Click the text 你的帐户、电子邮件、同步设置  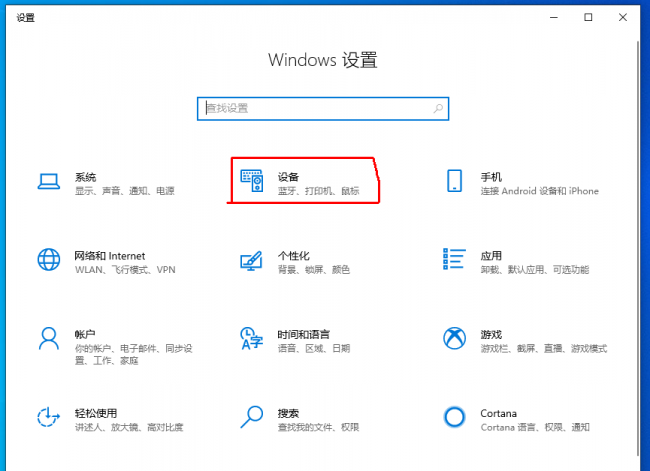[x=133, y=354]
